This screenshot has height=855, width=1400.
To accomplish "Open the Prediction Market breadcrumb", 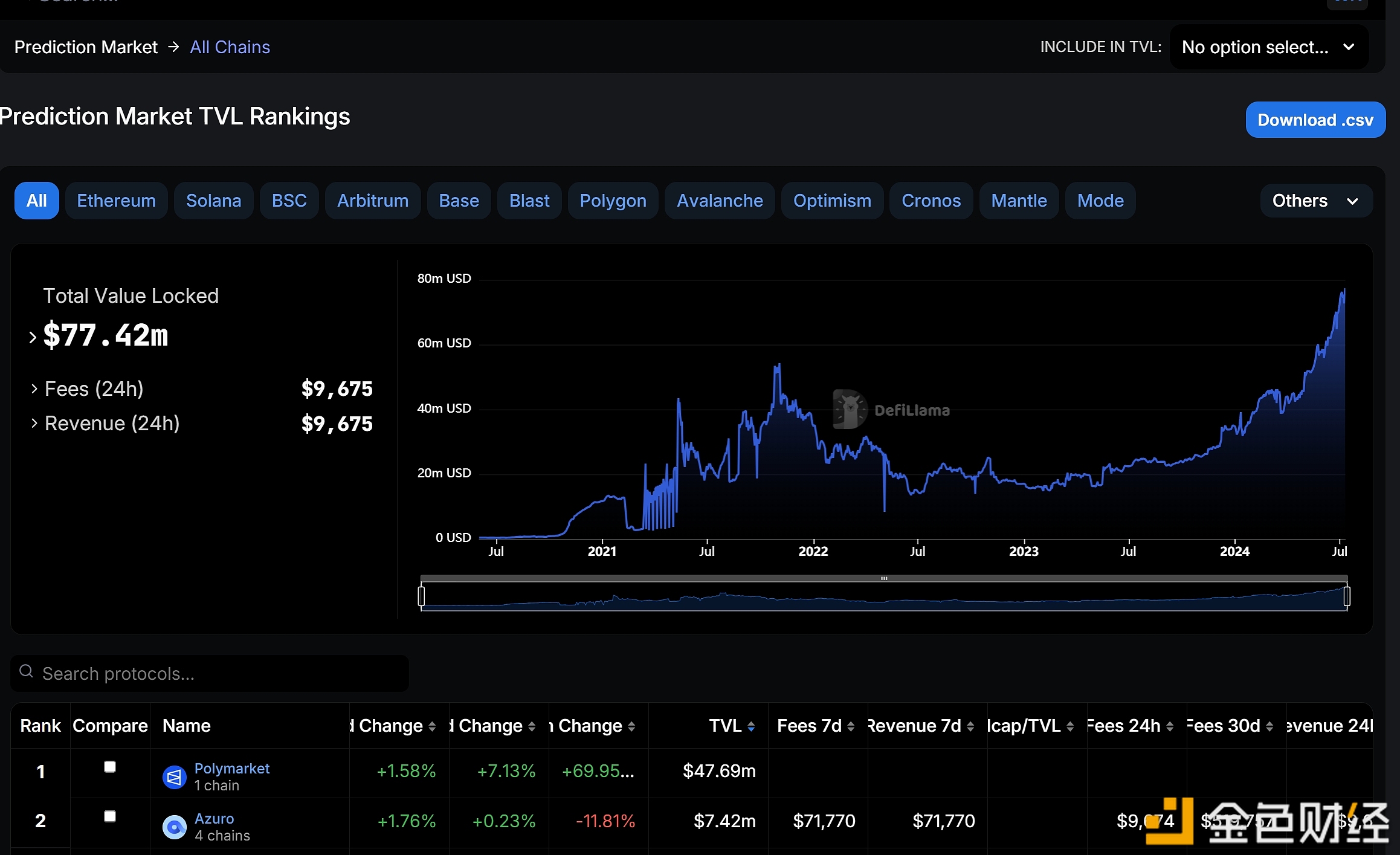I will (86, 47).
